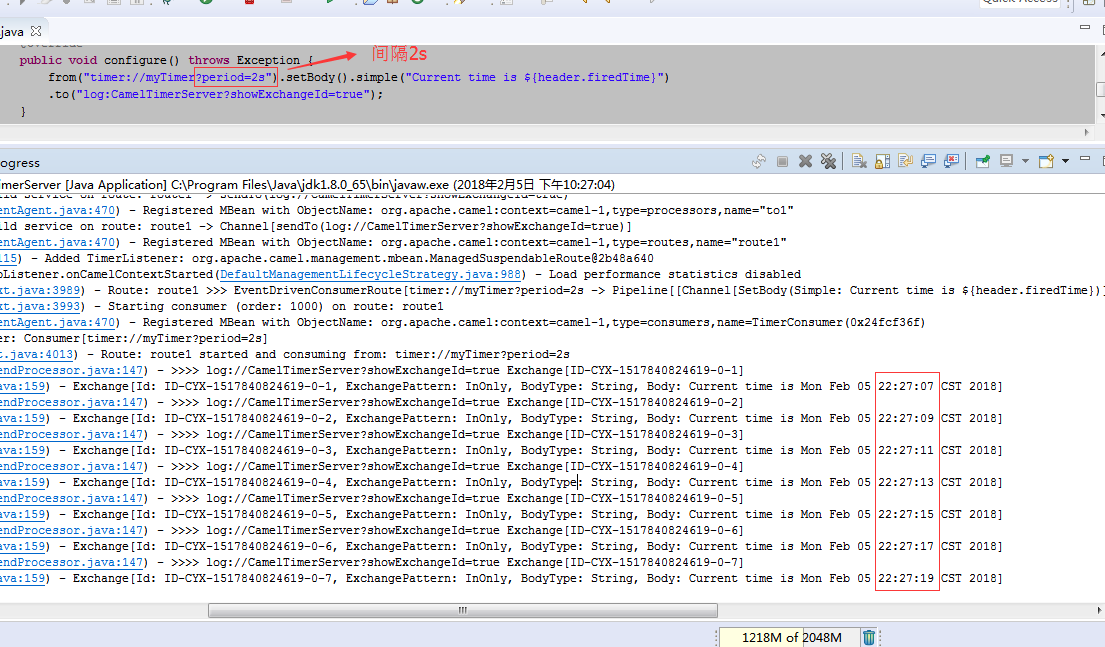Click the editor horizontal scrollbar right arrow
Viewport: 1105px width, 647px height.
[1087, 133]
